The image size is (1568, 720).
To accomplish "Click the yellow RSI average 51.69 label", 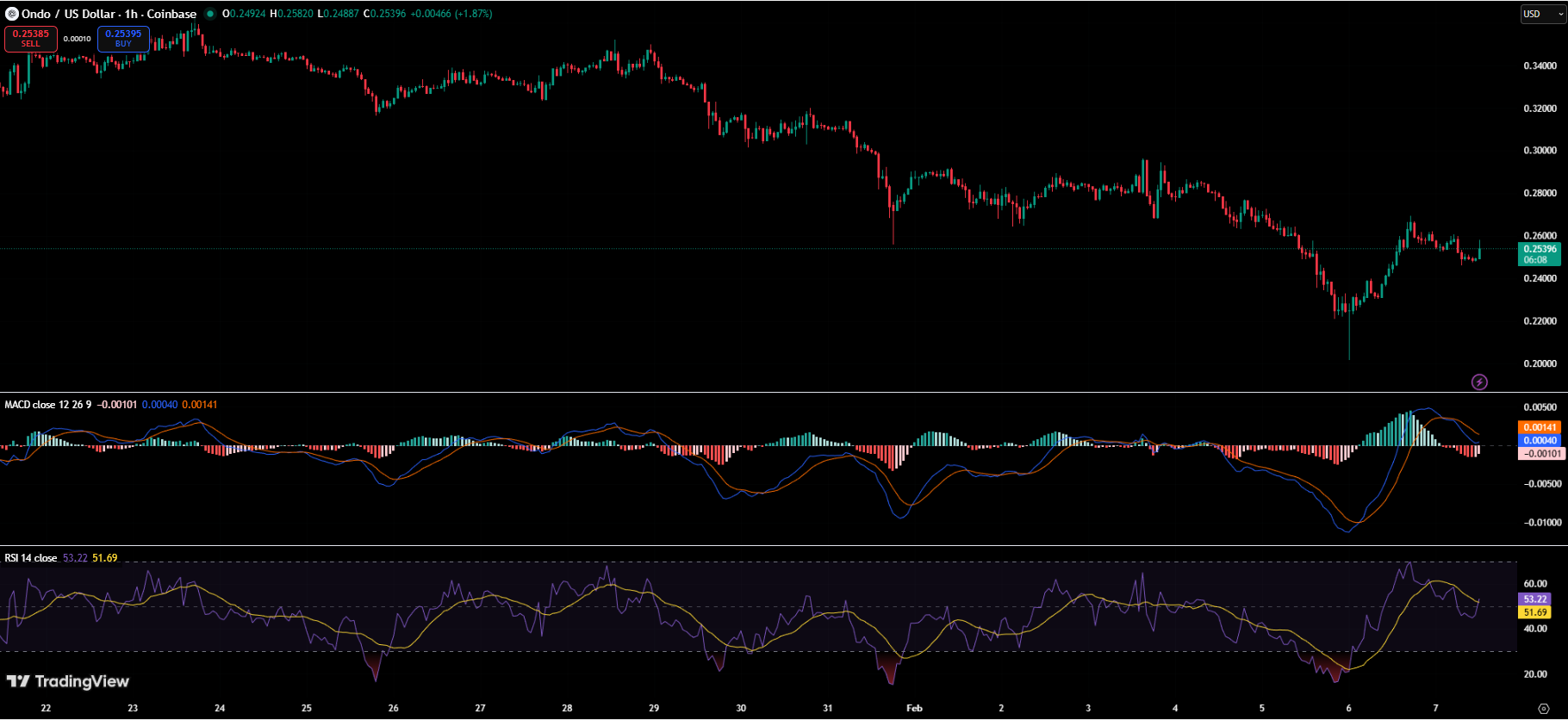I will click(x=1534, y=612).
